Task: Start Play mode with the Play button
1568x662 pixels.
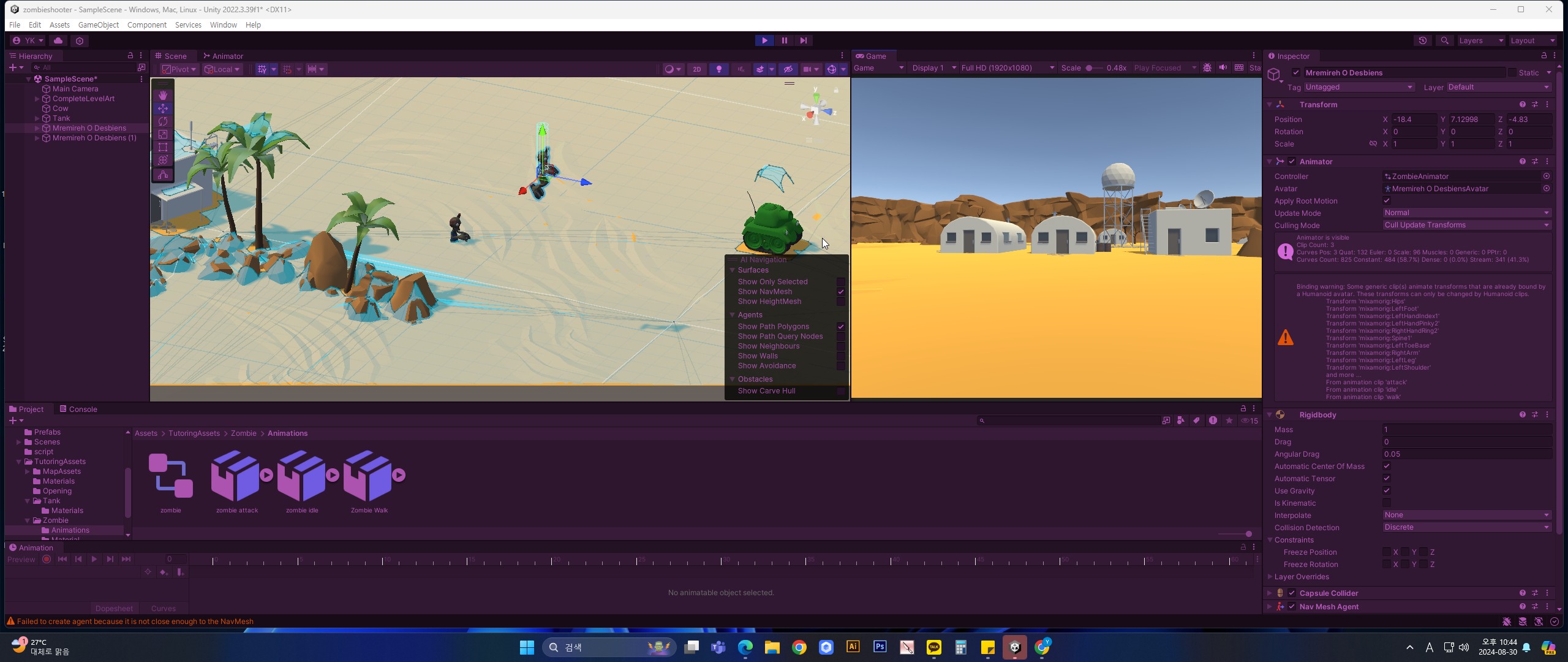Action: point(764,40)
